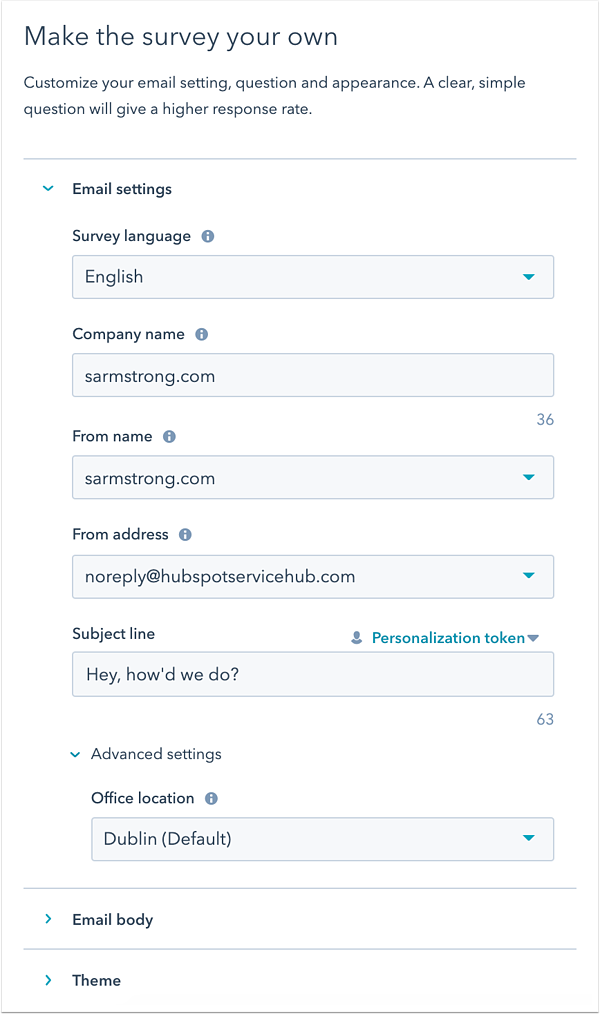Click the person icon beside Personalization token
The height and width of the screenshot is (1014, 600).
click(x=357, y=637)
